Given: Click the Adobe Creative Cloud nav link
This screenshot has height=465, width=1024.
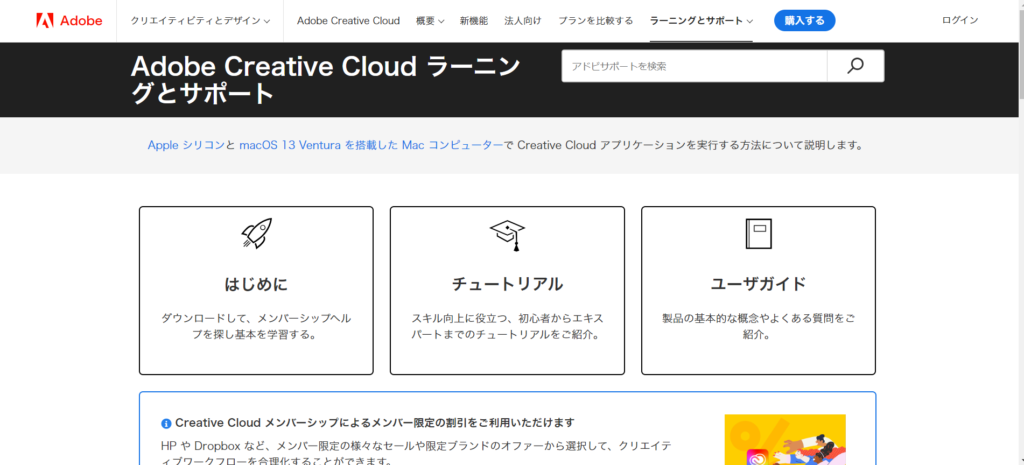Looking at the screenshot, I should (x=348, y=21).
